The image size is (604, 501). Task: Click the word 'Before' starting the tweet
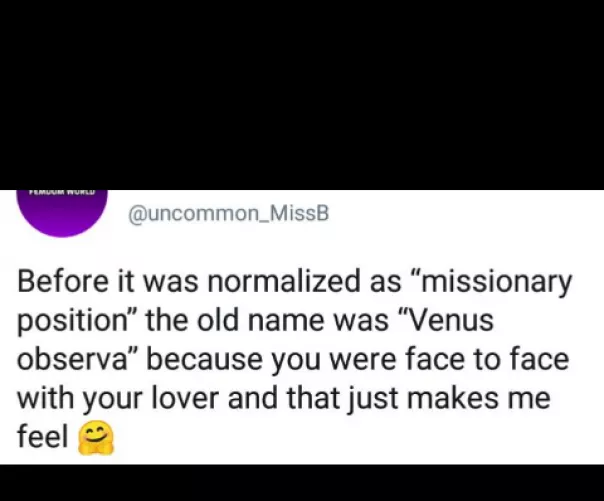tap(60, 283)
